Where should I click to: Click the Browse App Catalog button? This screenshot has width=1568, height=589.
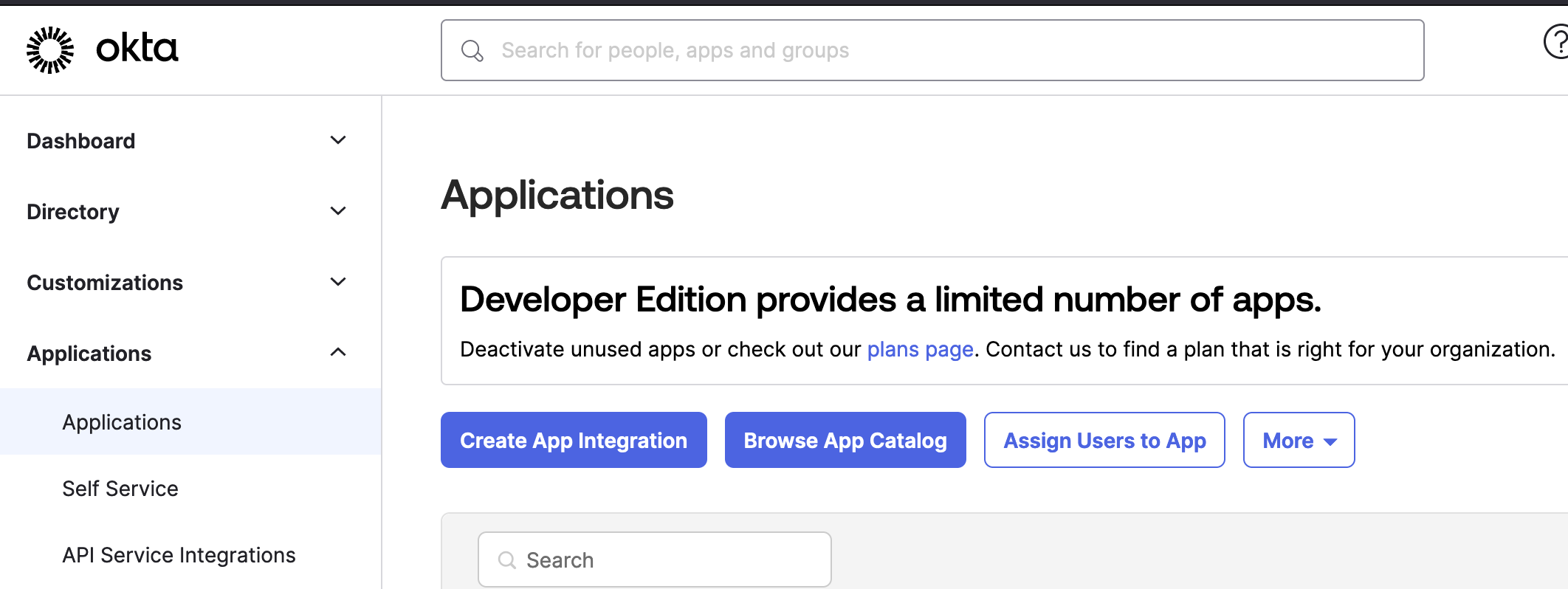(x=845, y=441)
